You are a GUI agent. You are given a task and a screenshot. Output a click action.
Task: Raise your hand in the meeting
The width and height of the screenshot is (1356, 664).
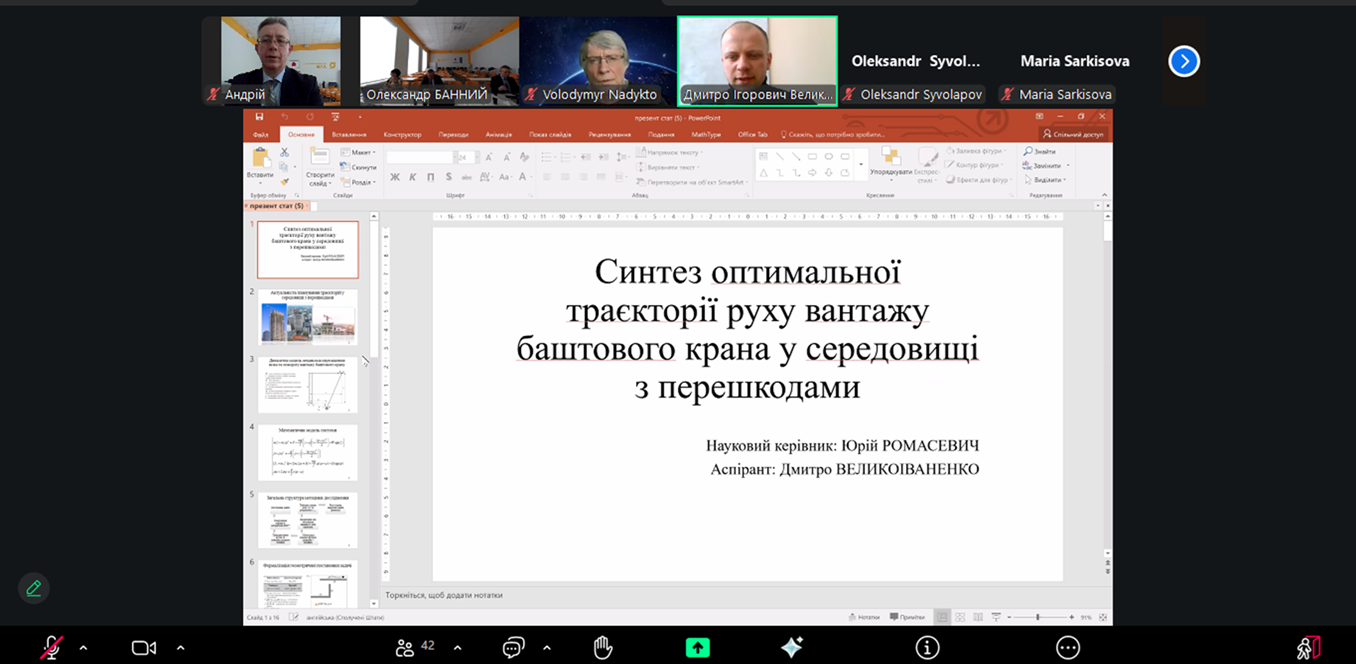click(x=602, y=648)
